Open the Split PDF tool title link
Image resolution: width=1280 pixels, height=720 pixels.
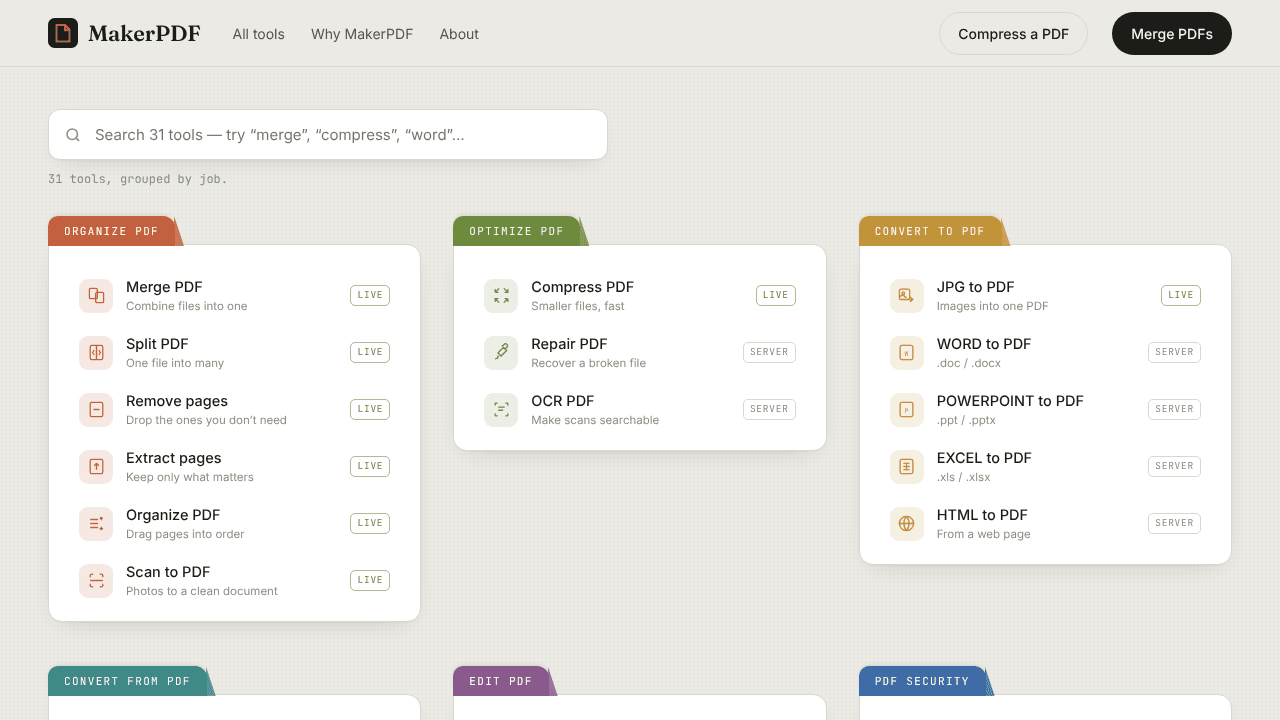click(x=157, y=344)
